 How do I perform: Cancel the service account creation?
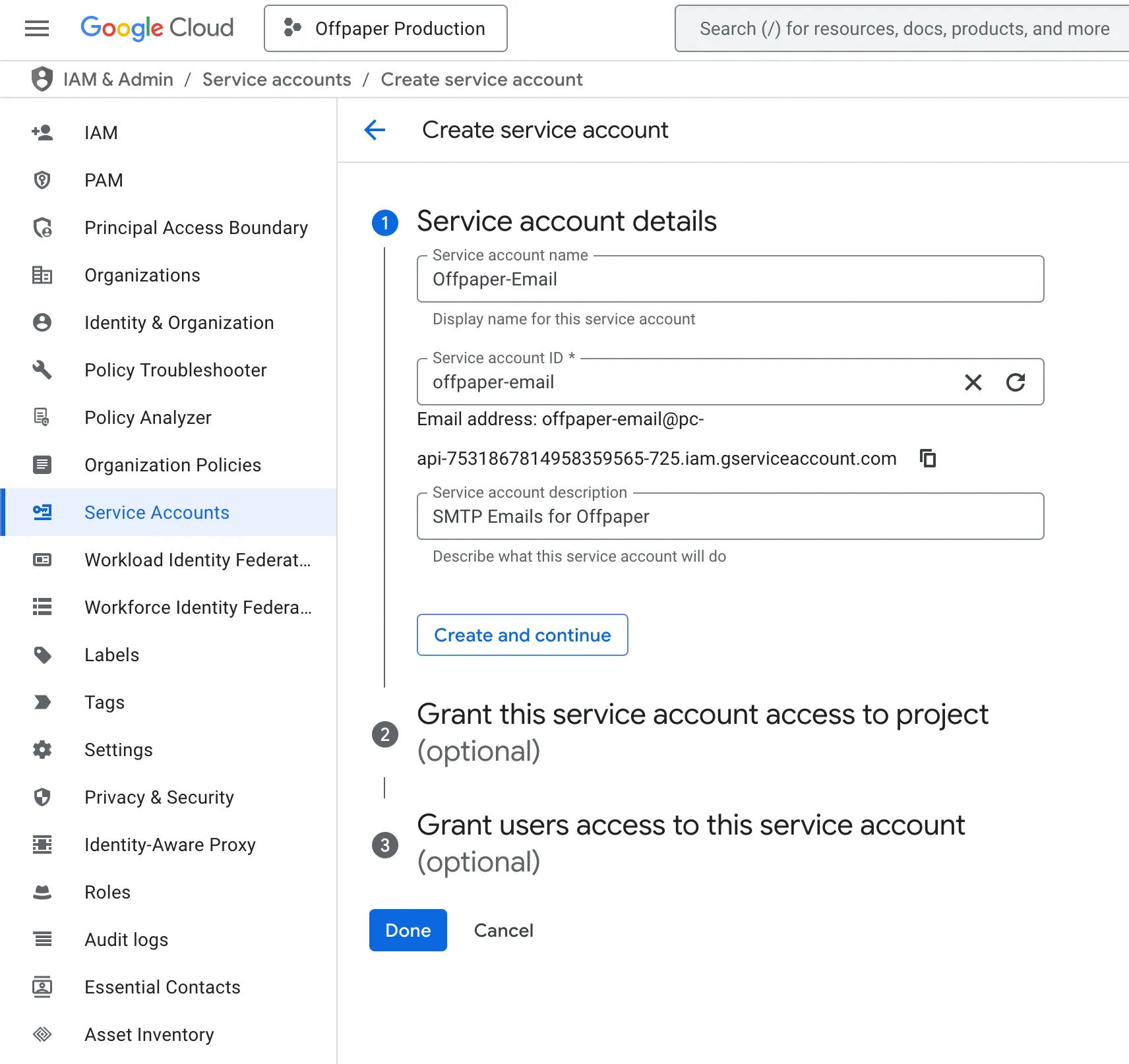[x=503, y=930]
